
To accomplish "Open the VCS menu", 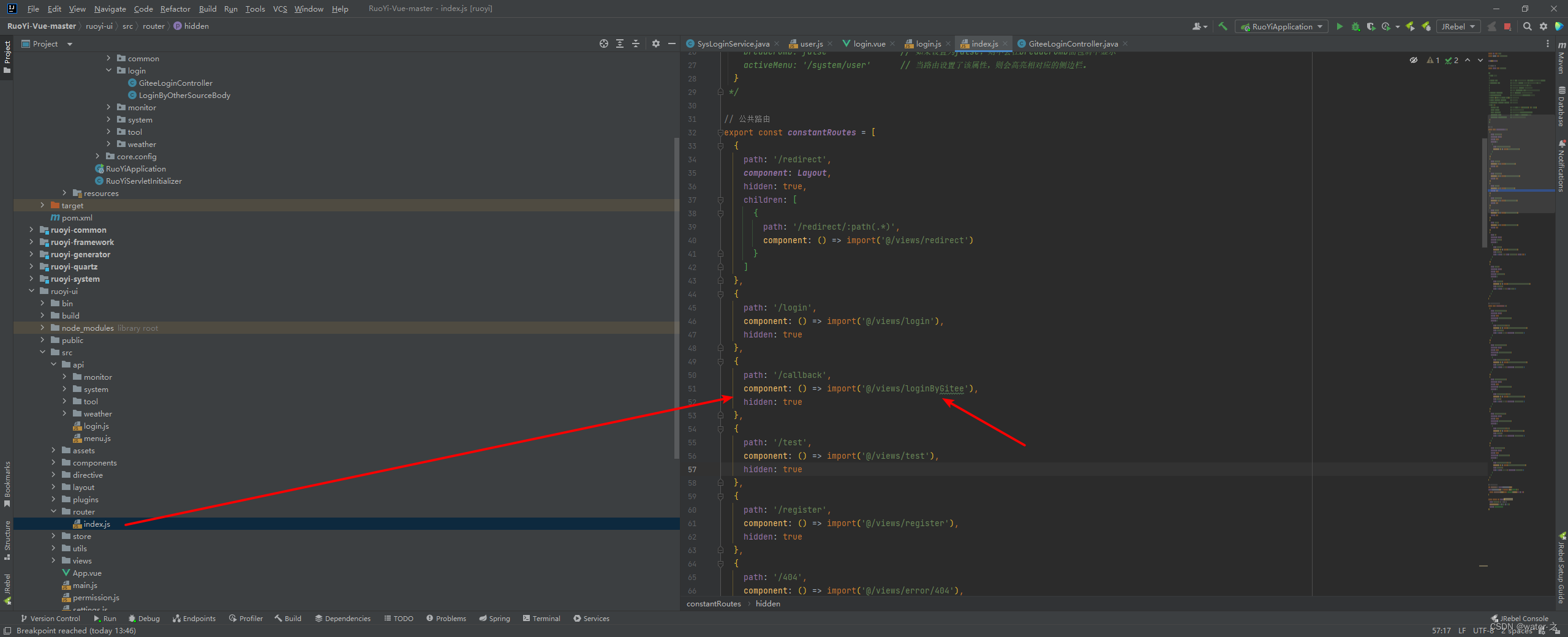I will [280, 9].
